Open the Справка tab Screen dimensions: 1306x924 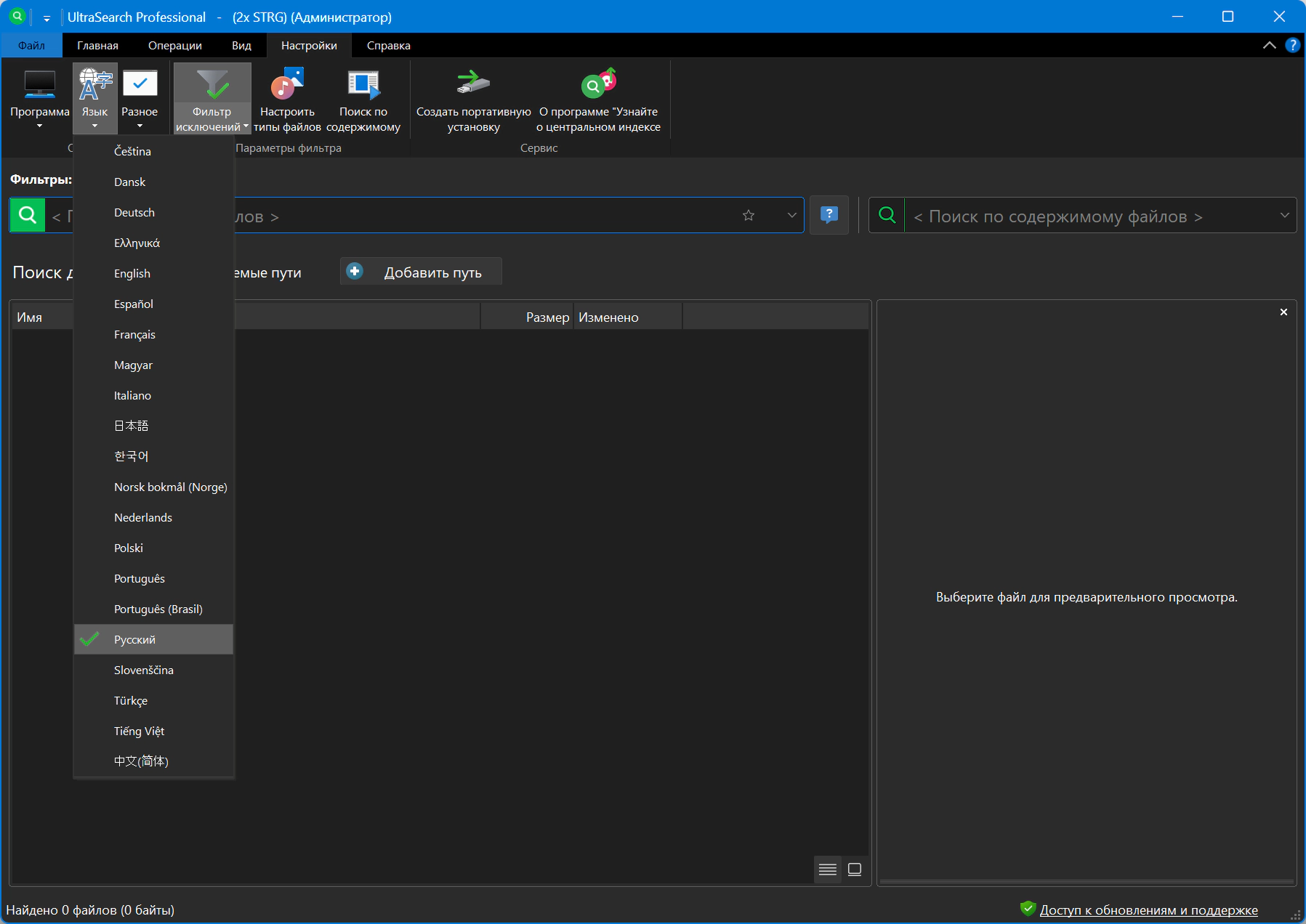pyautogui.click(x=389, y=45)
